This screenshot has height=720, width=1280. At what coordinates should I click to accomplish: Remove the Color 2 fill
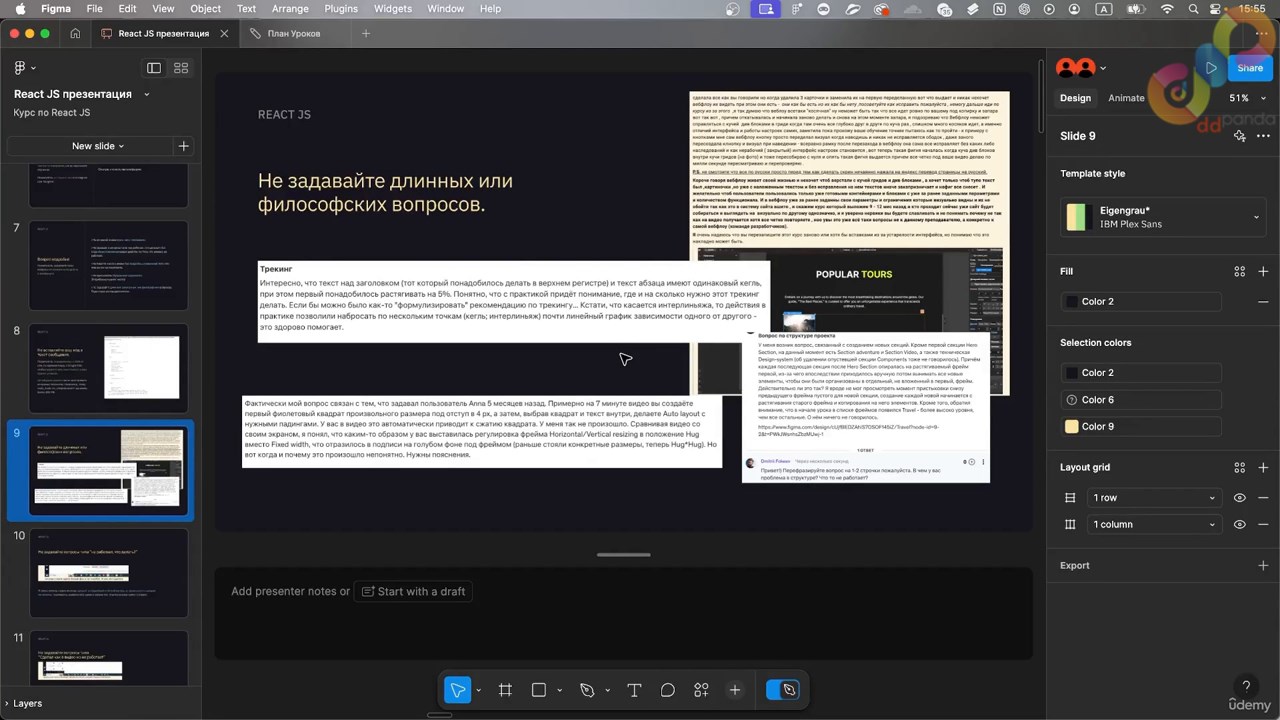pos(1263,301)
